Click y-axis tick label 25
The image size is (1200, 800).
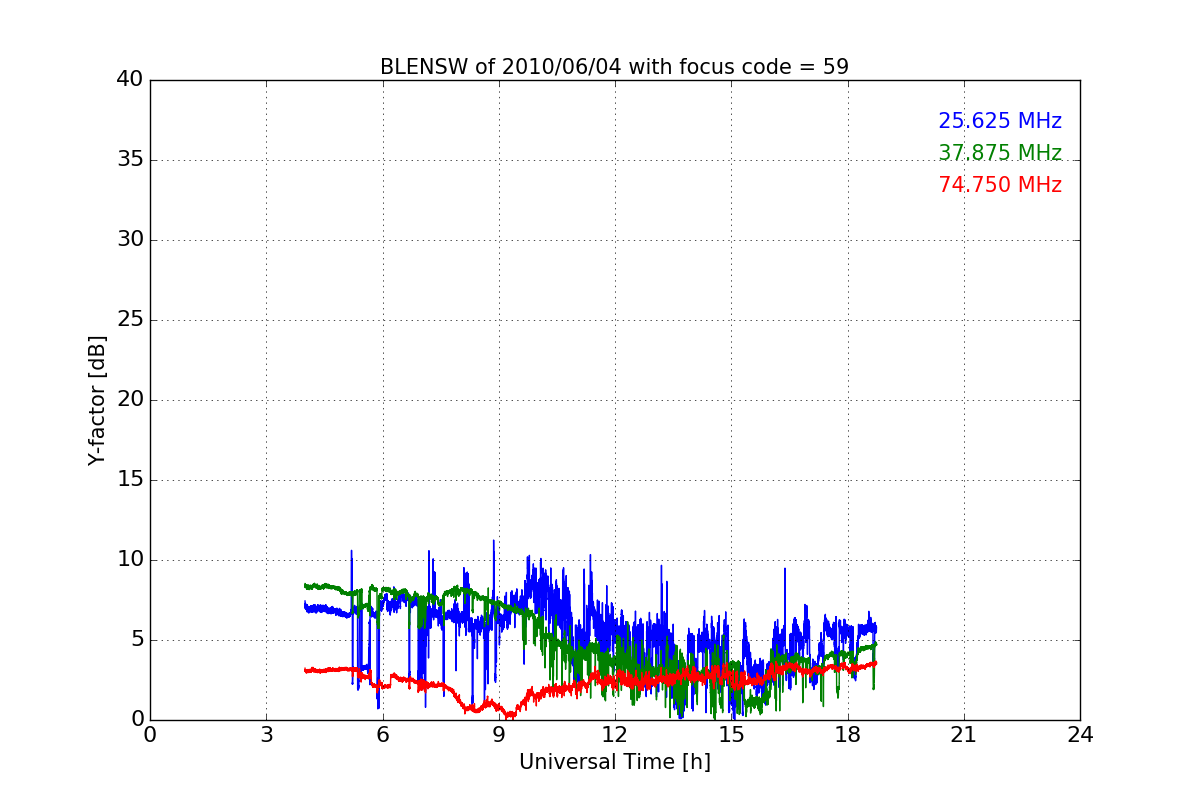pyautogui.click(x=130, y=320)
